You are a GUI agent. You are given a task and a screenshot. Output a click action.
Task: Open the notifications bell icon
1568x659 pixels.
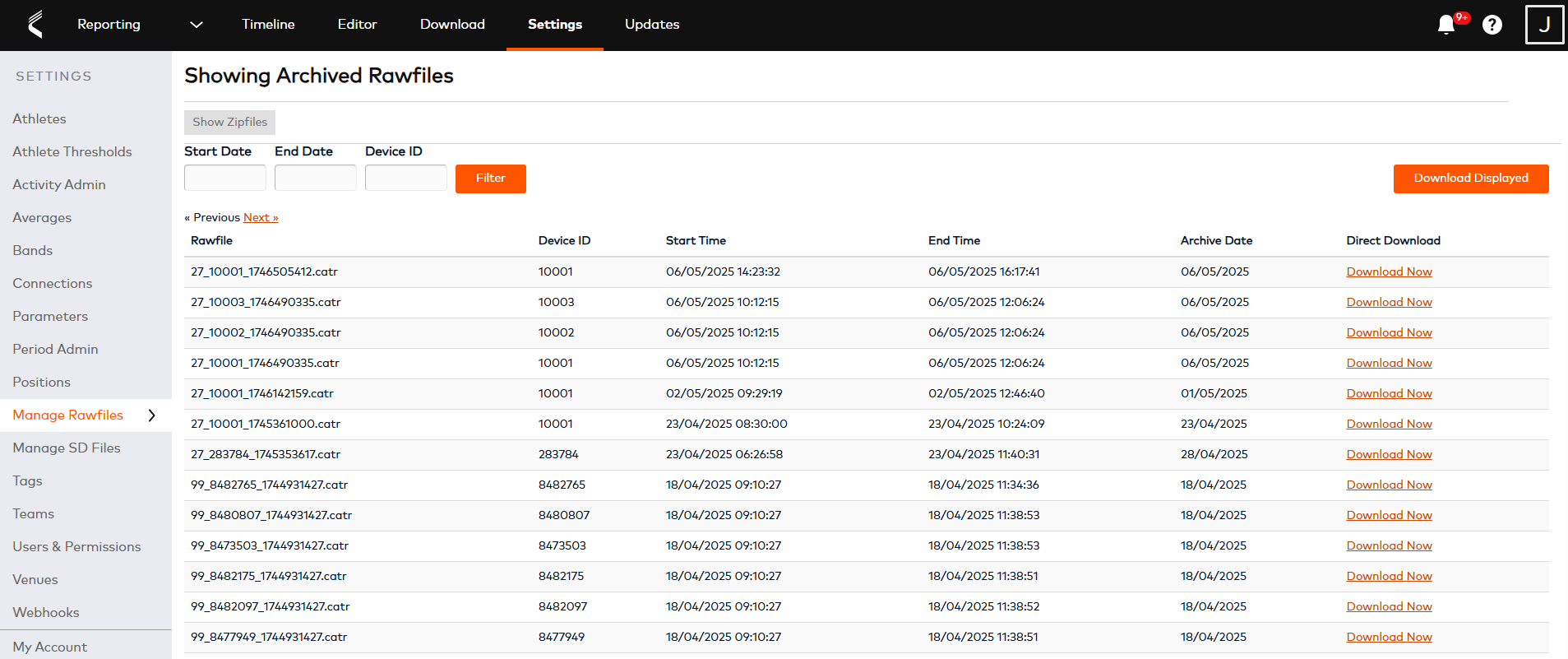(x=1446, y=25)
